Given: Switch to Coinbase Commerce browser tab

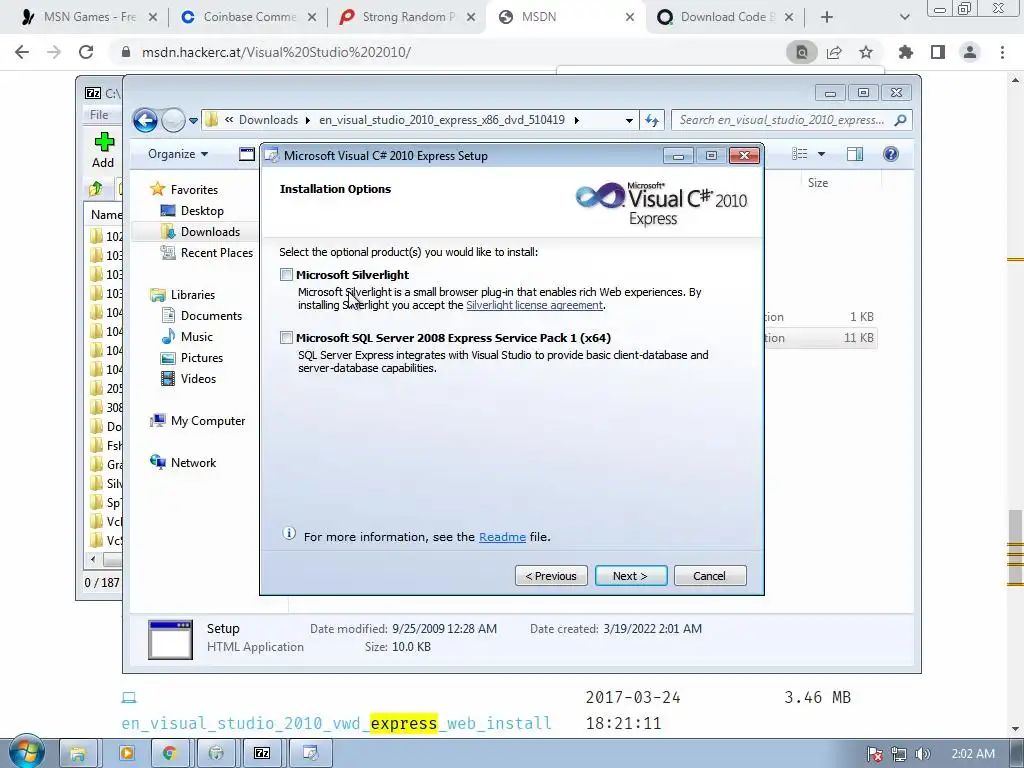Looking at the screenshot, I should 249,17.
